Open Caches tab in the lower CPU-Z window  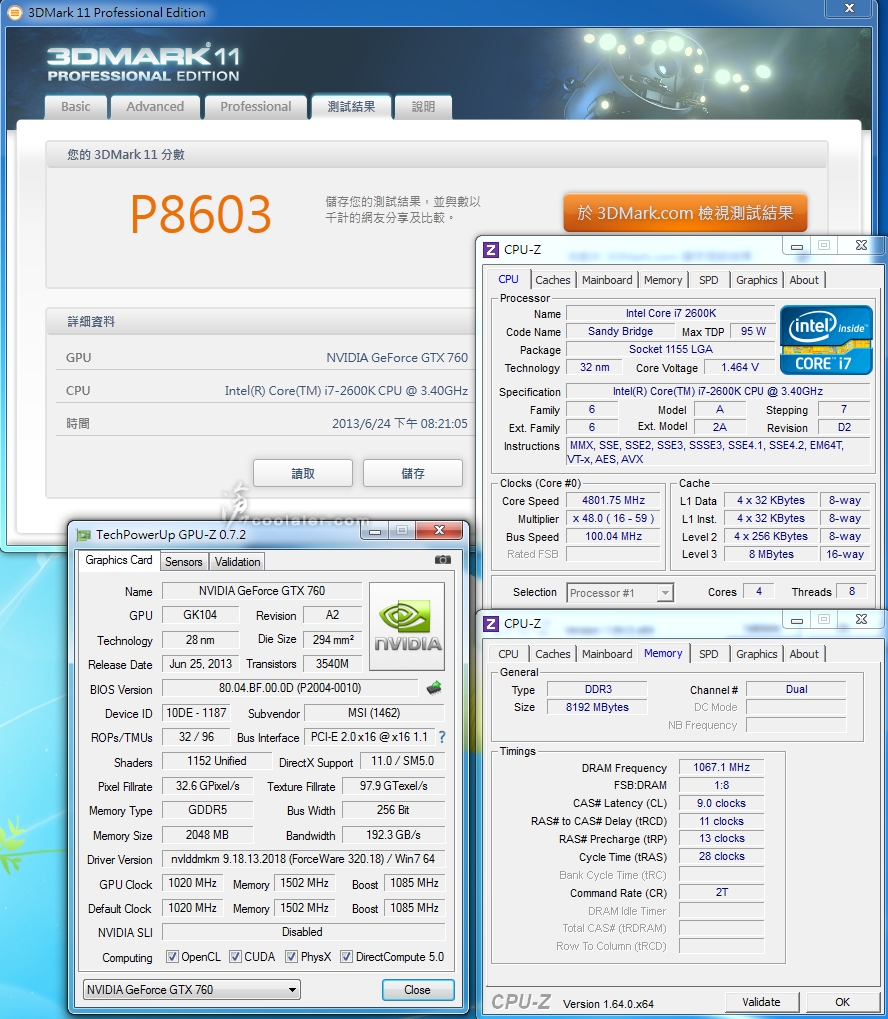coord(553,654)
